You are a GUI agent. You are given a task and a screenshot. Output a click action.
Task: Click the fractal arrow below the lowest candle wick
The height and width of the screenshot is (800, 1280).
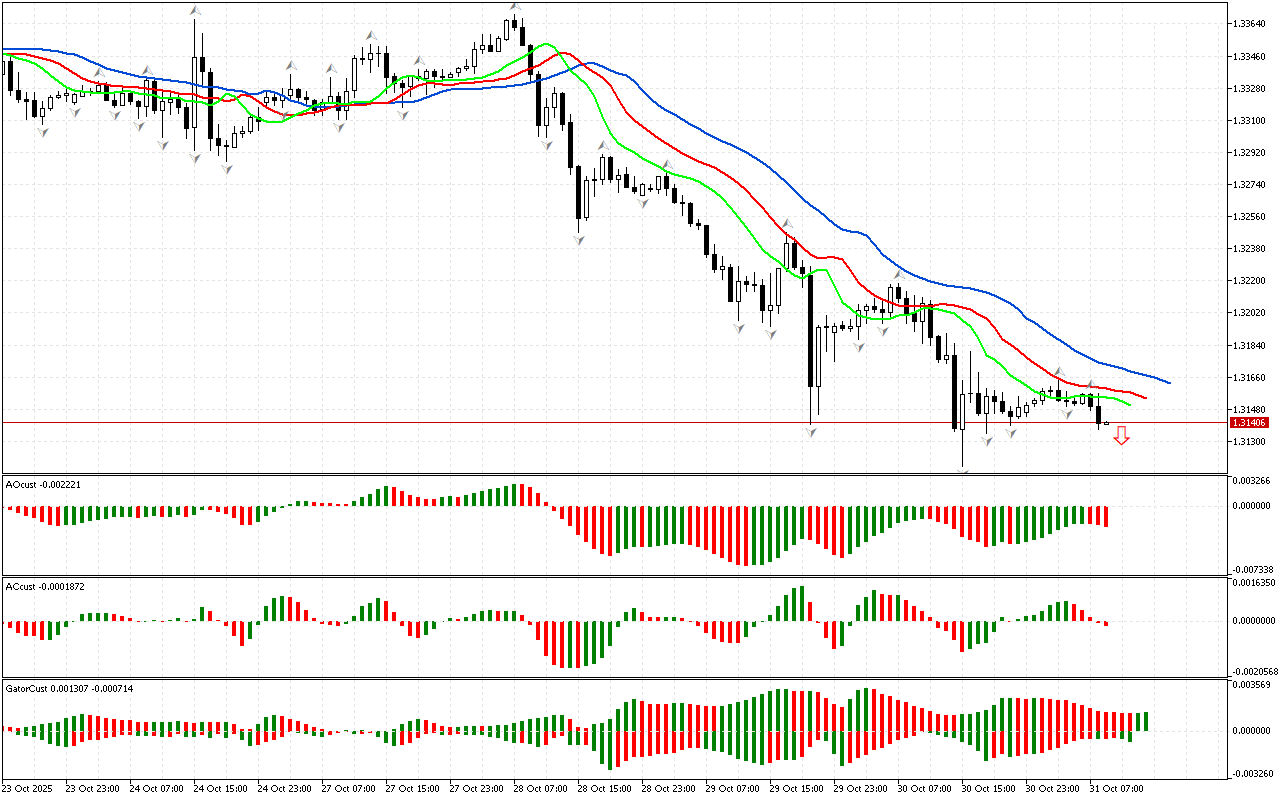tap(964, 470)
